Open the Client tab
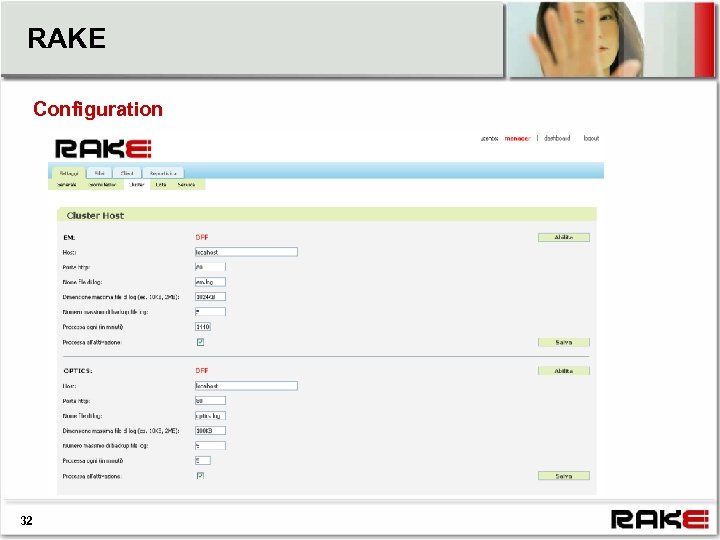The width and height of the screenshot is (720, 540). (x=127, y=173)
